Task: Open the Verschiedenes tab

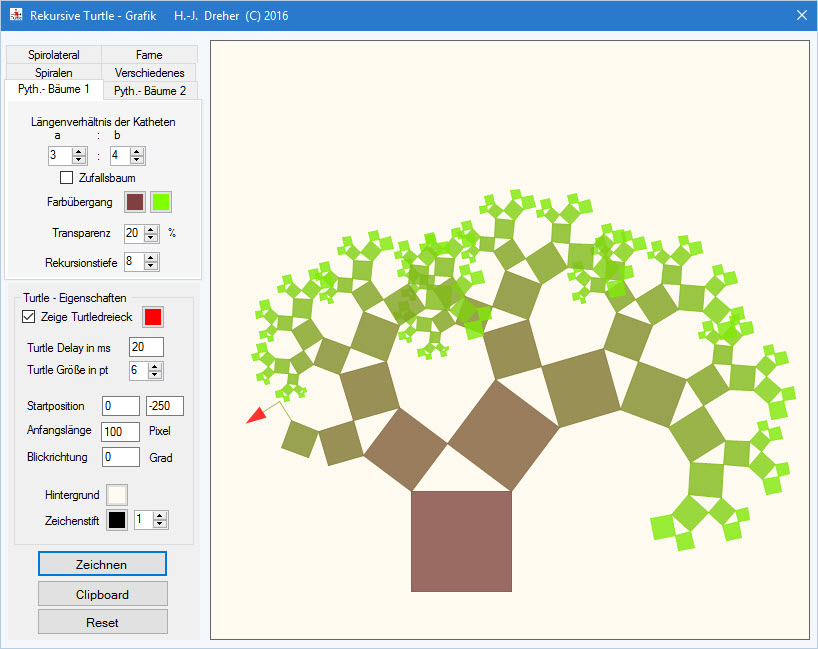Action: (148, 72)
